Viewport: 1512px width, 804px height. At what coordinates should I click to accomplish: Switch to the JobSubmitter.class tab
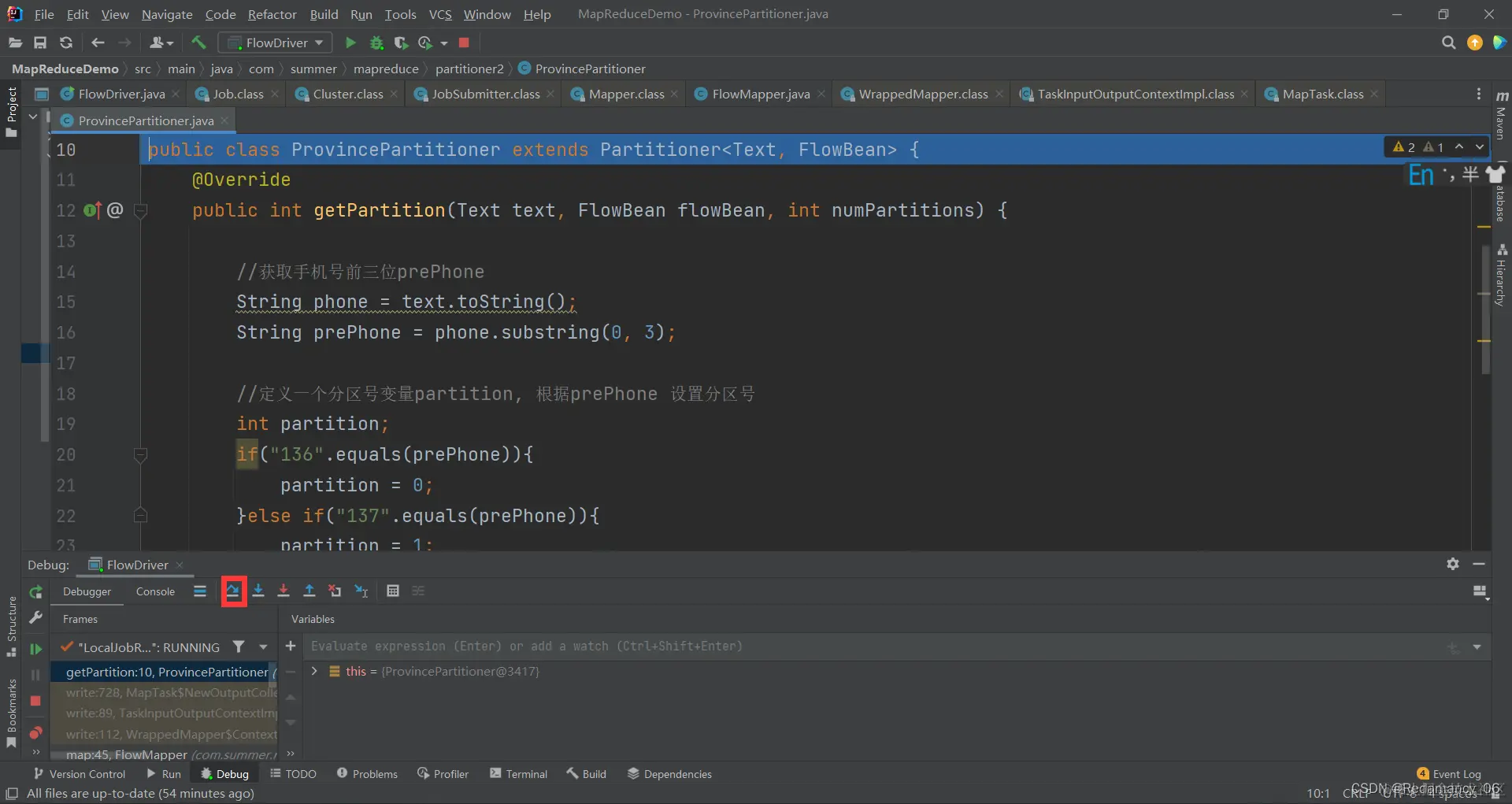coord(485,94)
